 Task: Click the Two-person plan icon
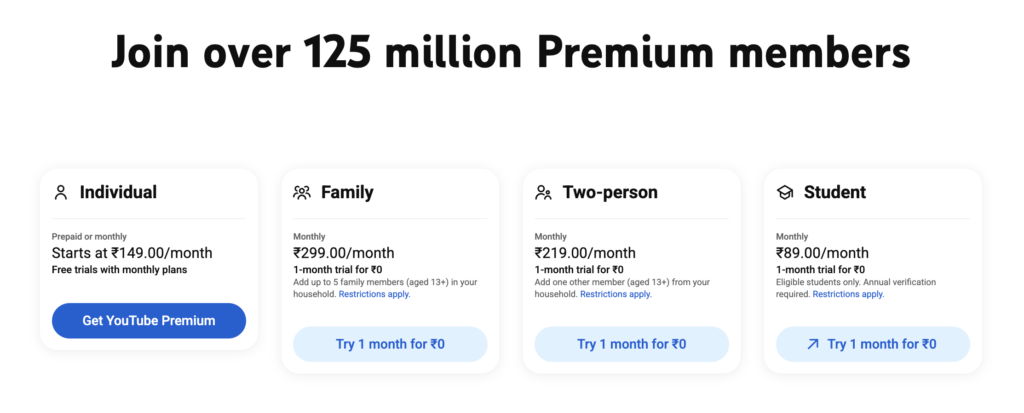click(544, 192)
